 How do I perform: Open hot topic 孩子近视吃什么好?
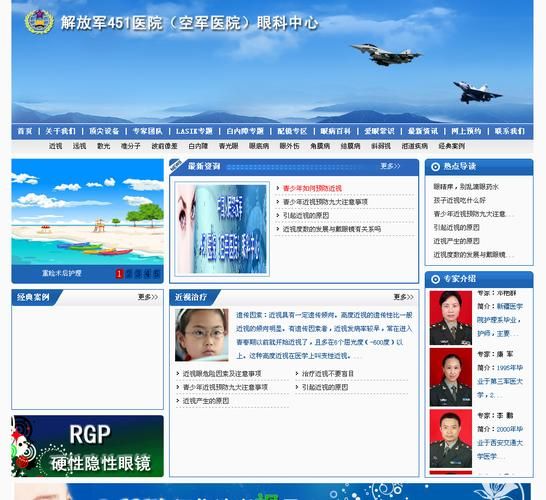459,200
